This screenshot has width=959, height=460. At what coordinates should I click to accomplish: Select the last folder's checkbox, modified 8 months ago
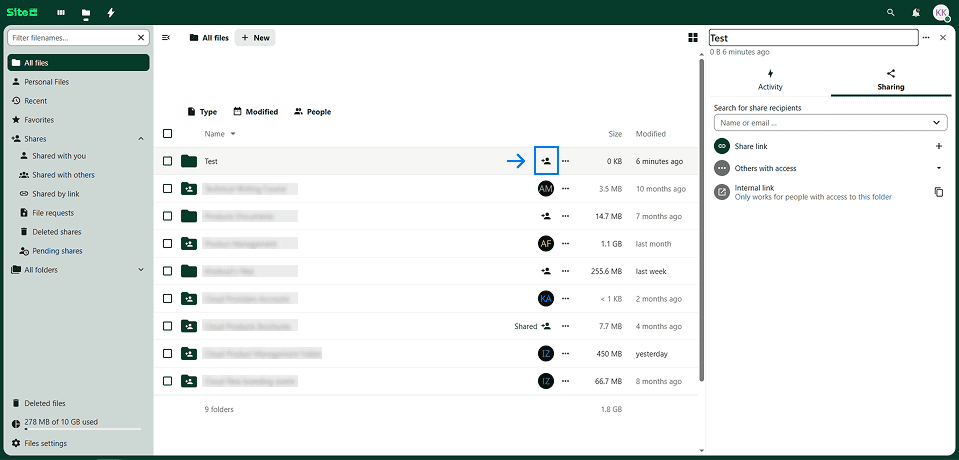[168, 380]
